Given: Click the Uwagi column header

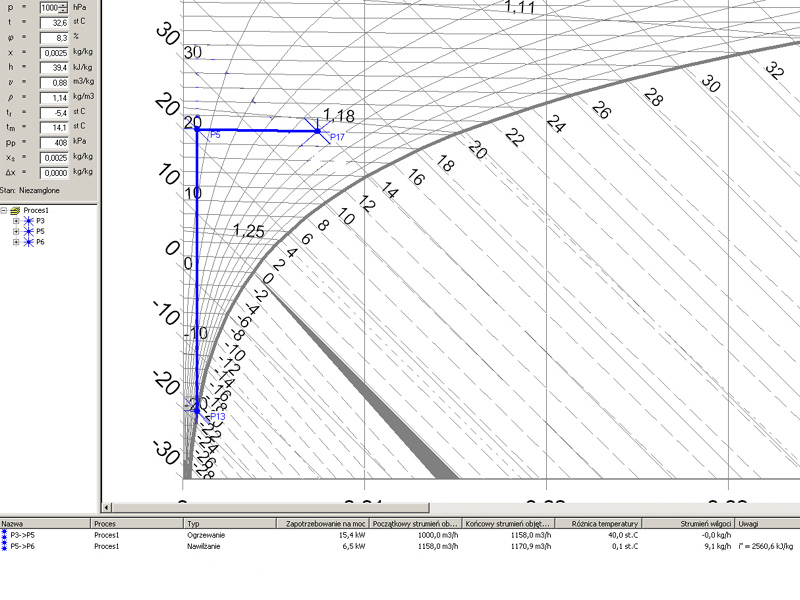Looking at the screenshot, I should [768, 523].
